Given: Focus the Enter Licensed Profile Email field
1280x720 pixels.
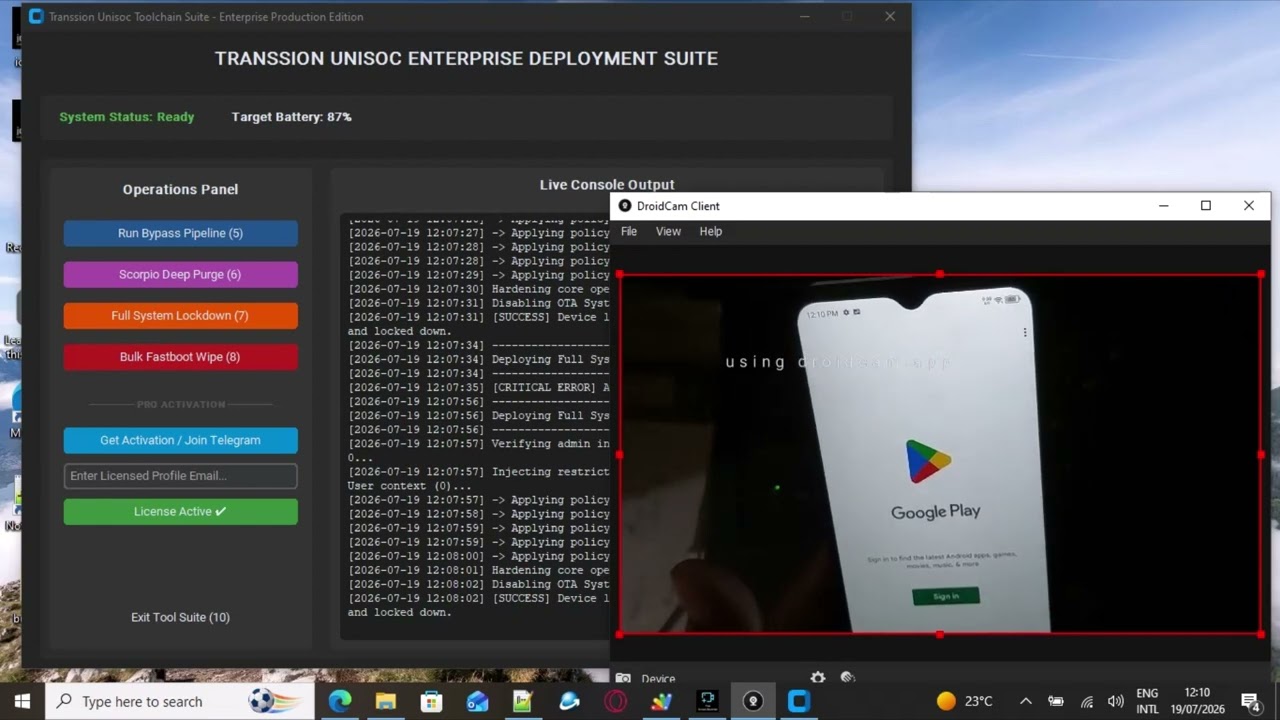Looking at the screenshot, I should pyautogui.click(x=180, y=476).
